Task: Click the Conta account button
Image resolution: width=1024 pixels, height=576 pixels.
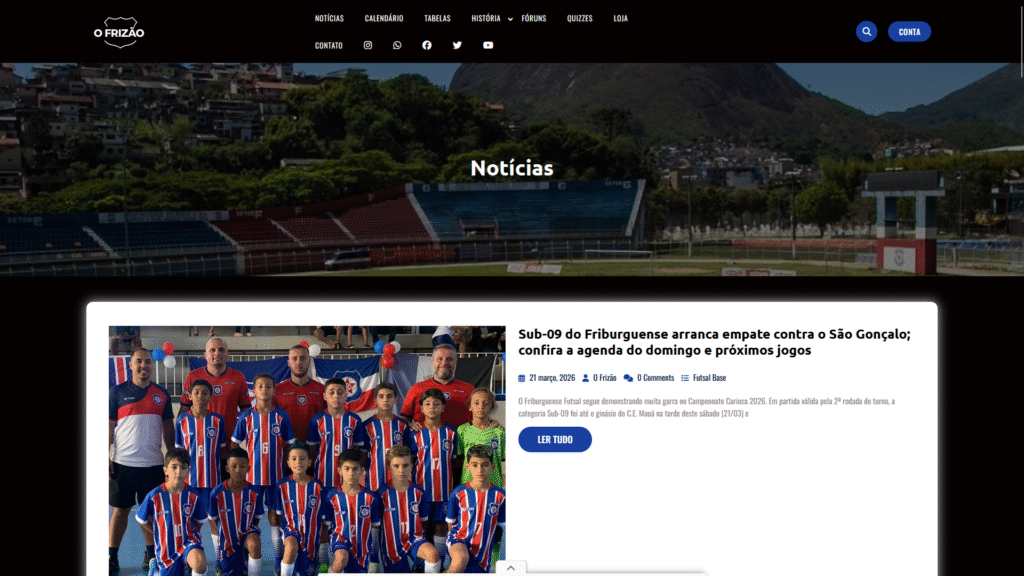Action: tap(909, 31)
